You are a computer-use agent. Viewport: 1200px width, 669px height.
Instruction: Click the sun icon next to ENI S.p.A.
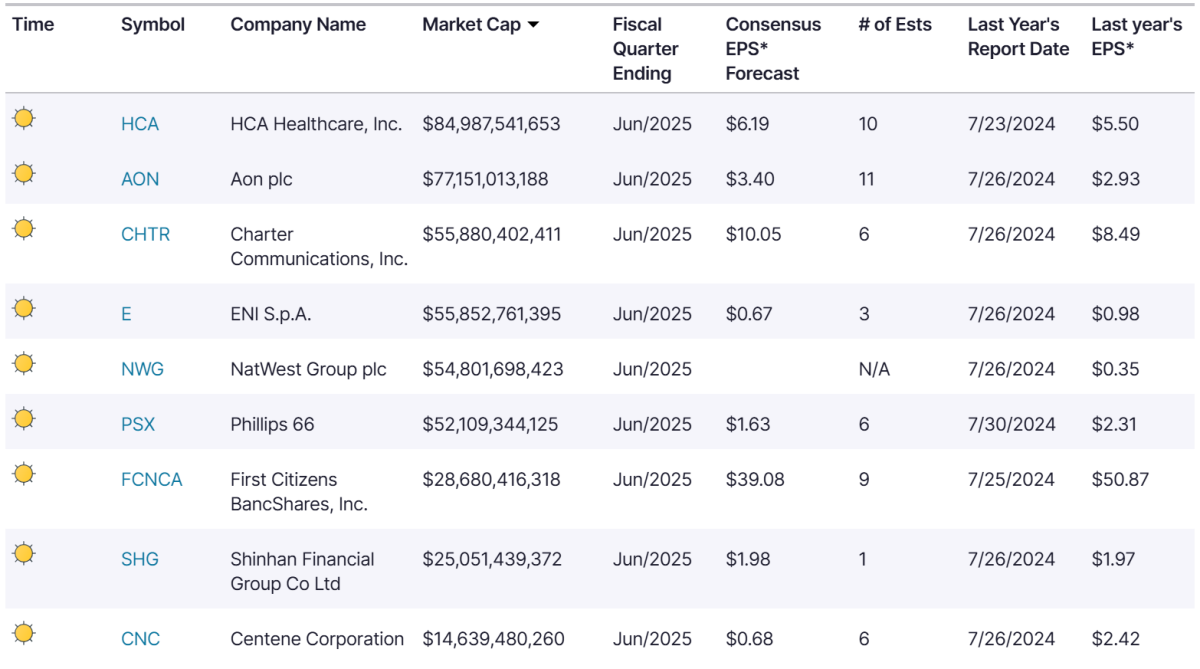click(x=24, y=309)
